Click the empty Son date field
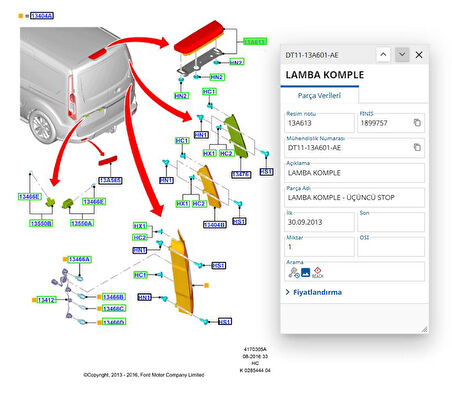The height and width of the screenshot is (395, 452). [391, 222]
